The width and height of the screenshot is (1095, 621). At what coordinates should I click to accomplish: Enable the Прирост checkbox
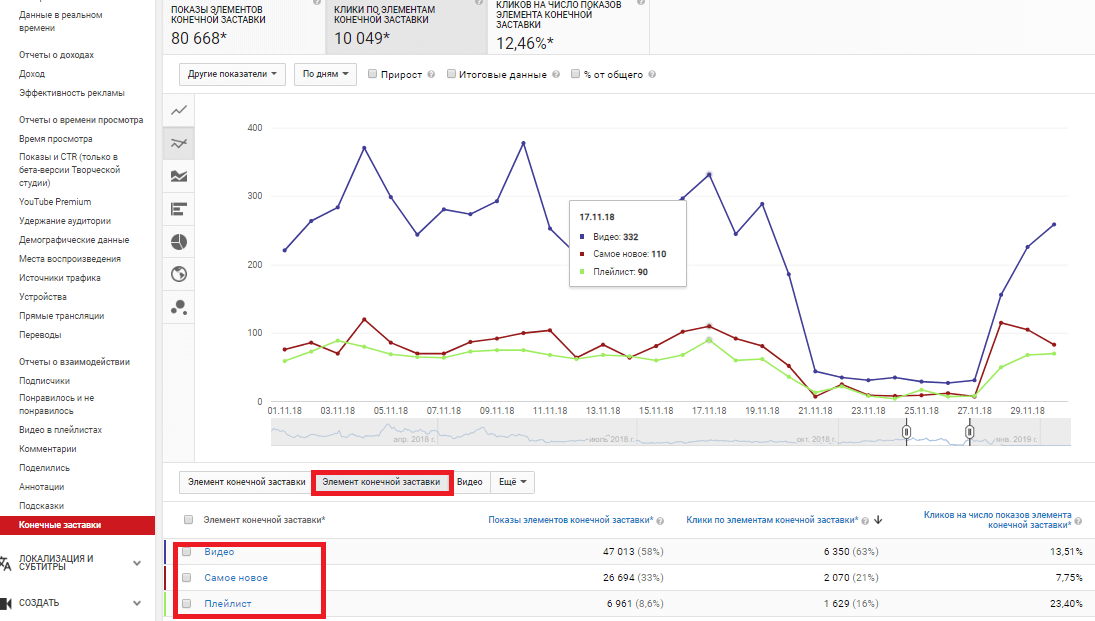pos(373,74)
